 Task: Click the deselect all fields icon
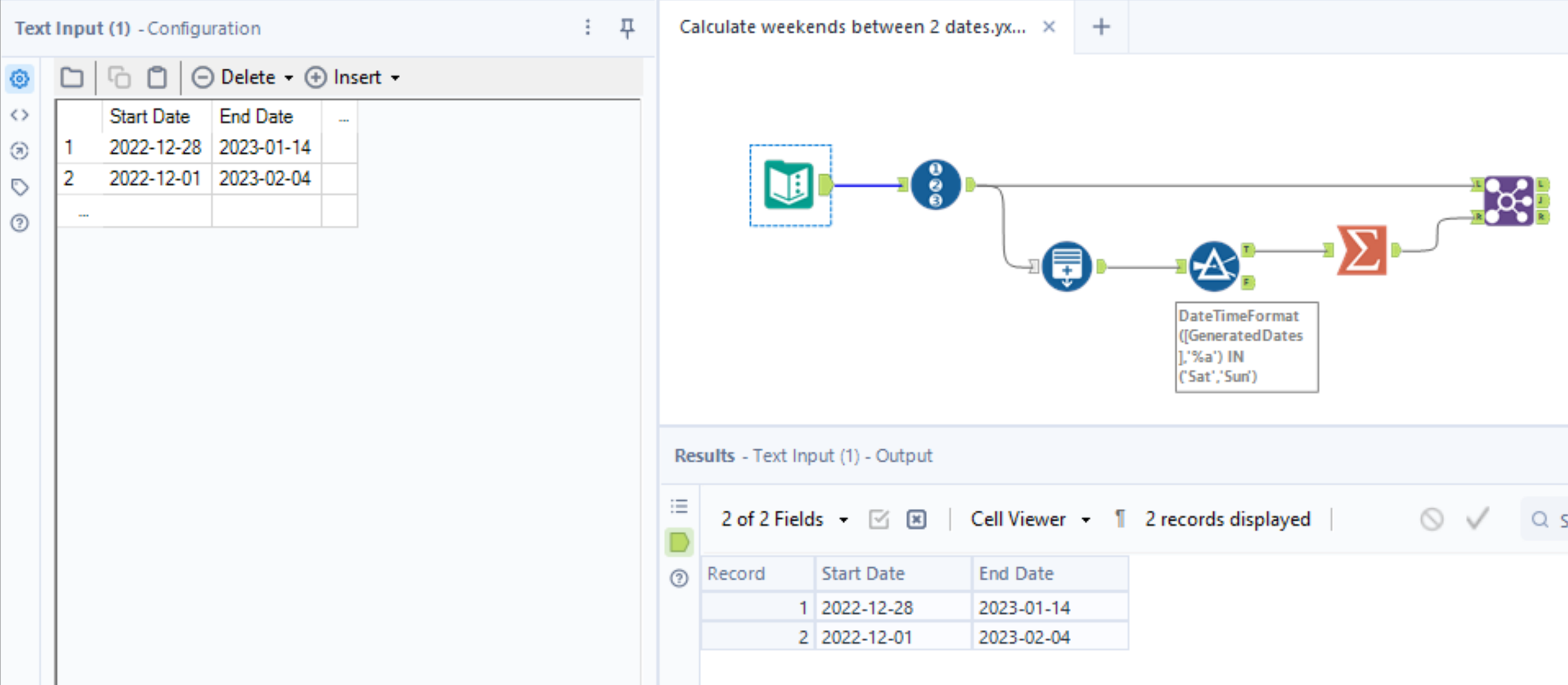click(916, 519)
